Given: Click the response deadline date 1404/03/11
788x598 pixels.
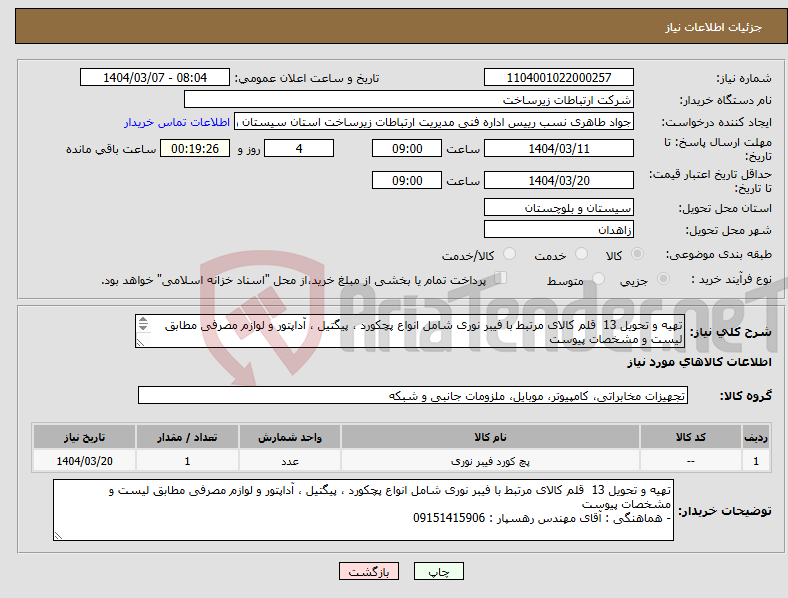Looking at the screenshot, I should [558, 148].
